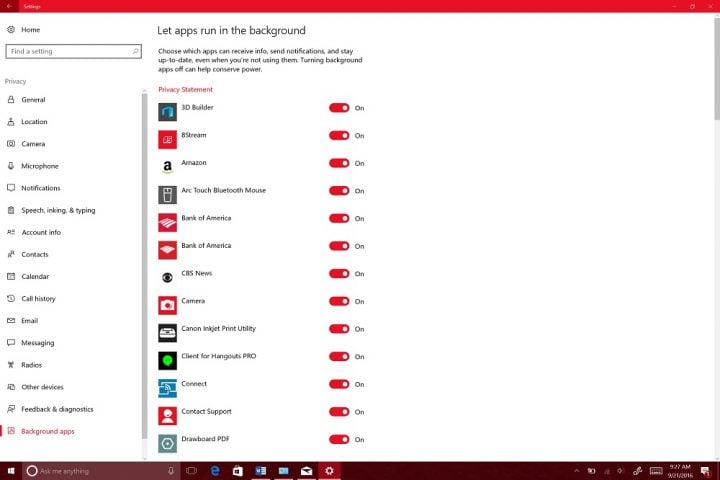This screenshot has height=480, width=720.
Task: Disable Drawboard PDF background switch
Action: pyautogui.click(x=339, y=440)
